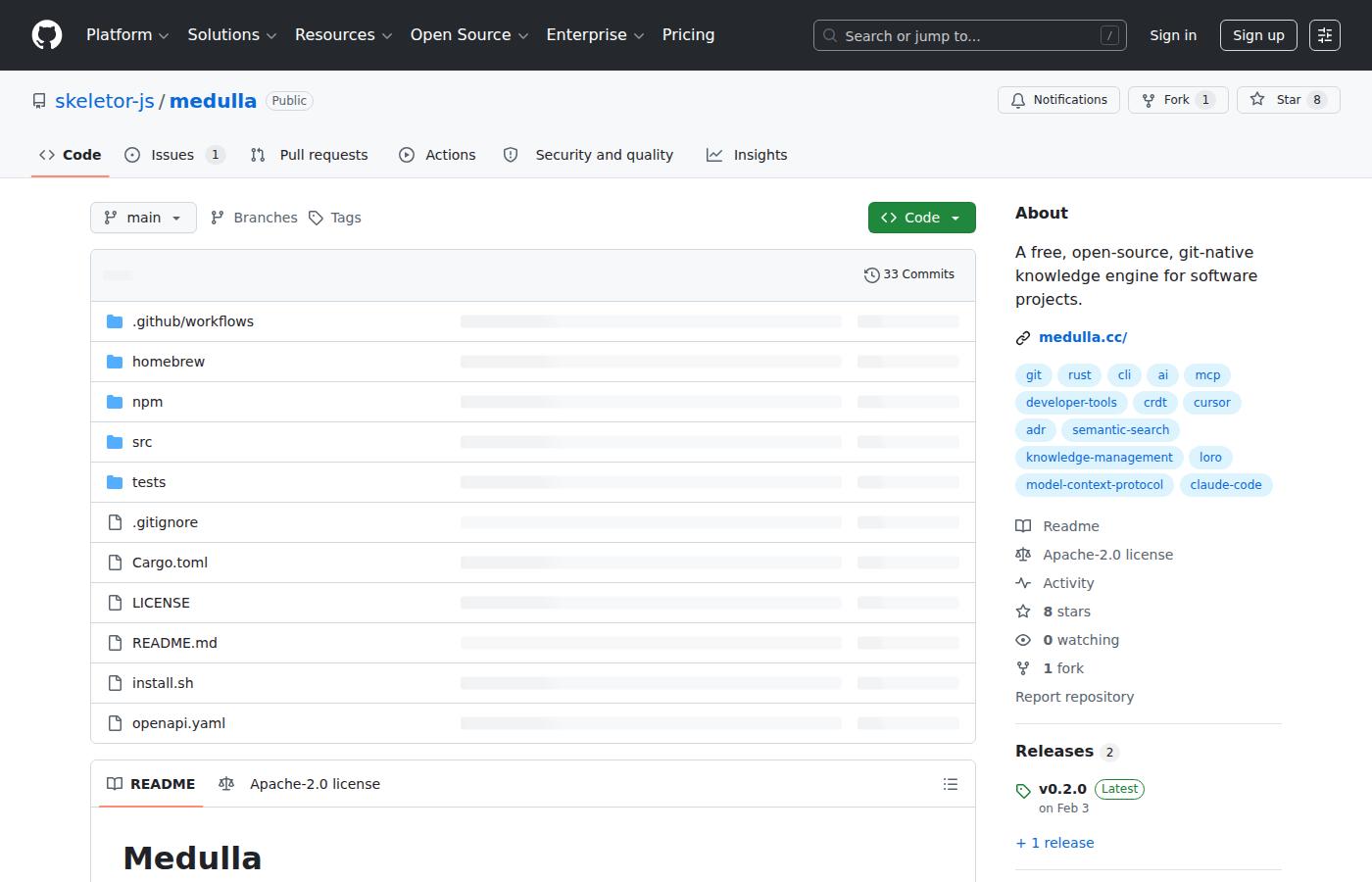Click the medulla.cc link icon

[1023, 338]
